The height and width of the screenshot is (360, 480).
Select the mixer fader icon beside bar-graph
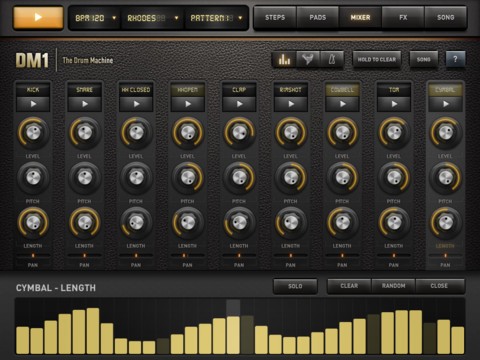click(x=308, y=60)
